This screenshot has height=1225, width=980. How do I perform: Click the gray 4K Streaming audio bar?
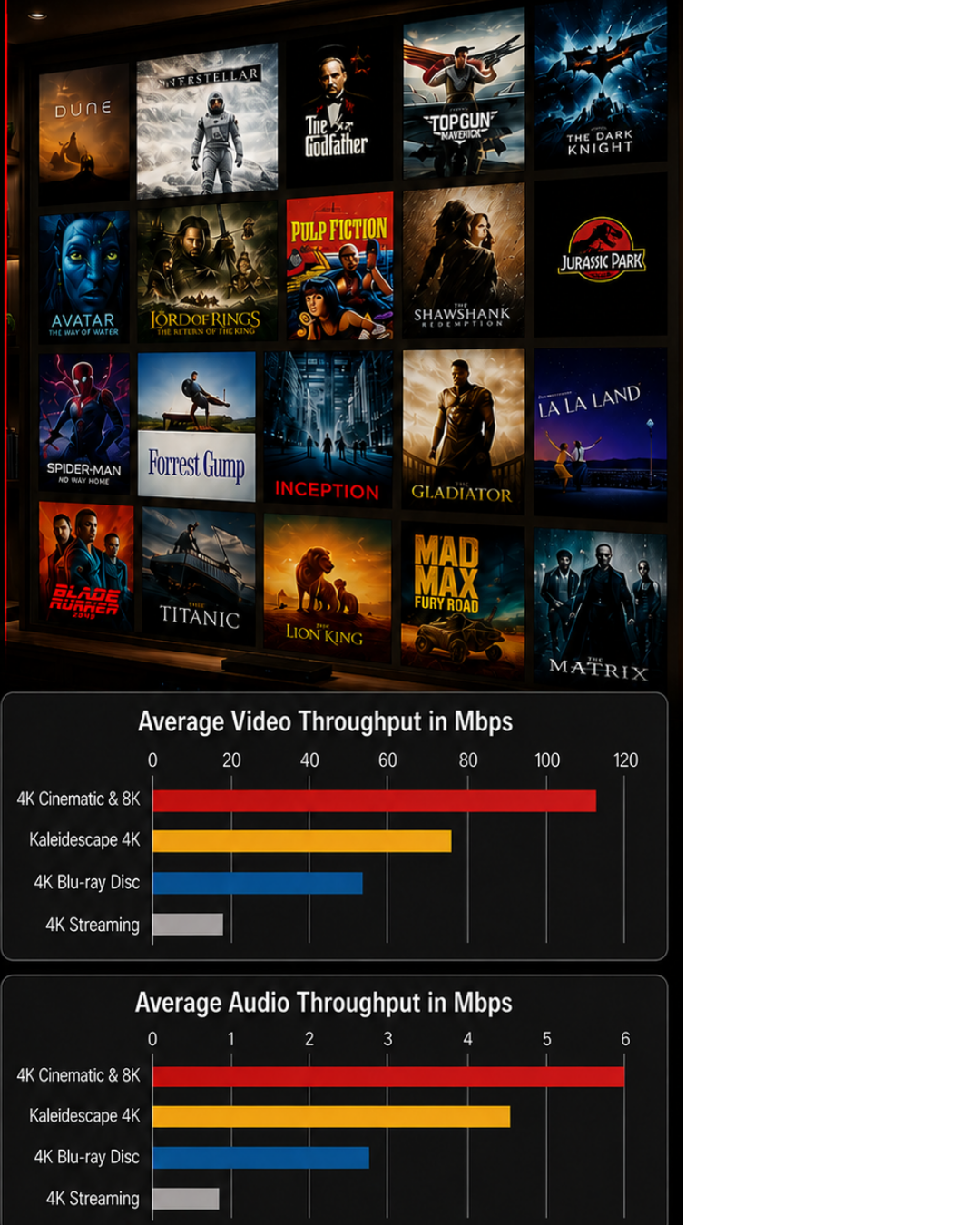[185, 1199]
